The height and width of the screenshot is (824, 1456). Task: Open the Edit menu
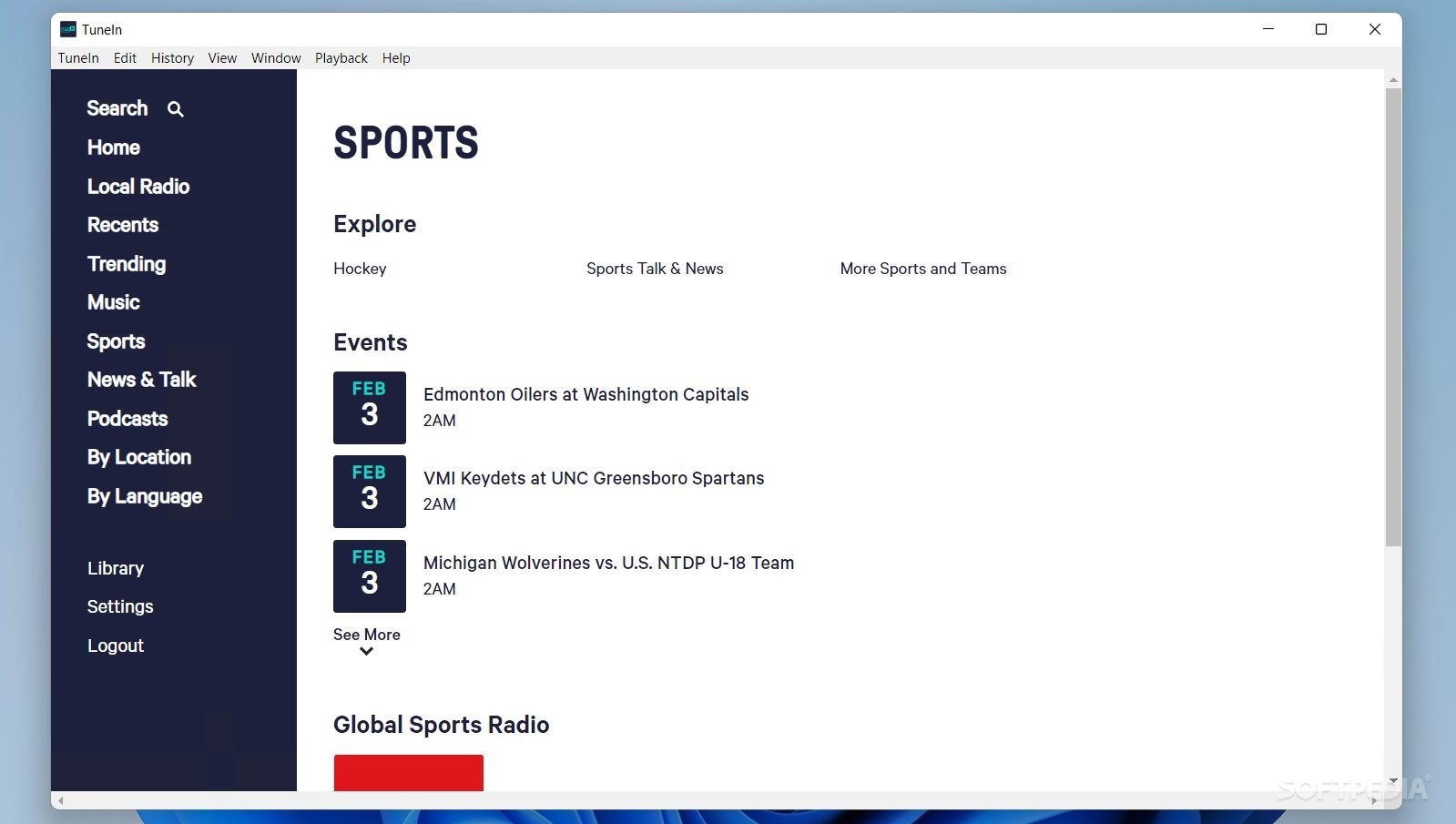point(125,58)
